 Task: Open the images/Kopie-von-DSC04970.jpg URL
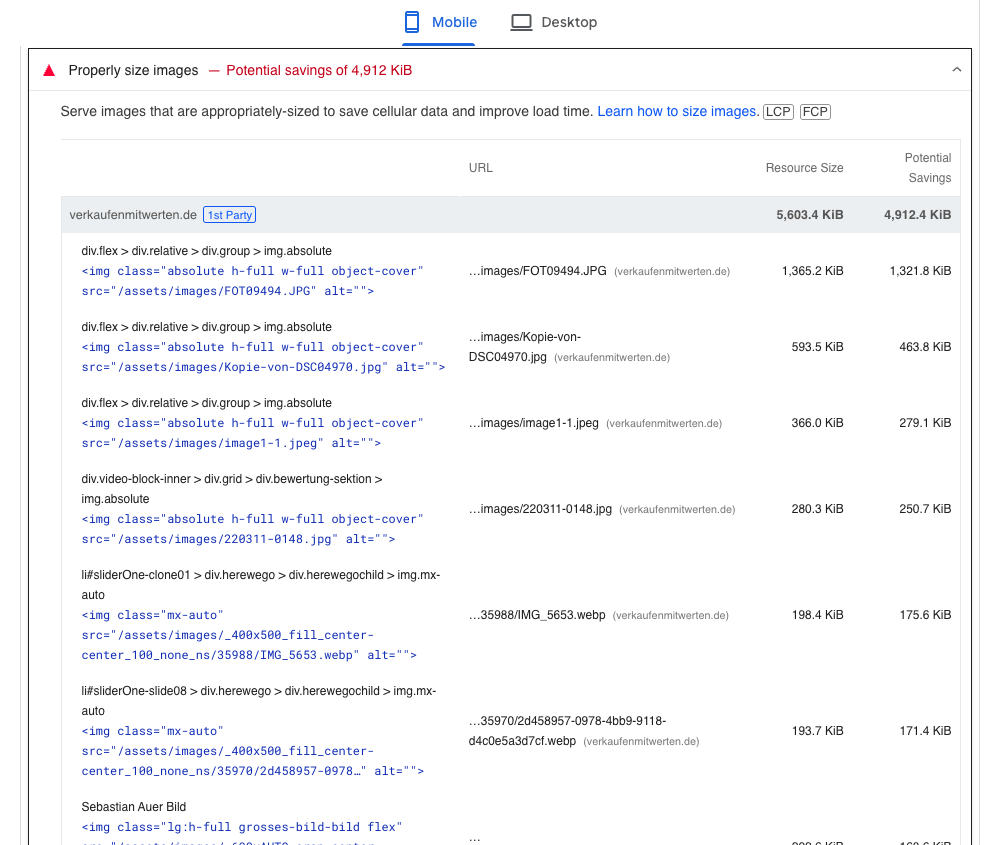pyautogui.click(x=524, y=347)
